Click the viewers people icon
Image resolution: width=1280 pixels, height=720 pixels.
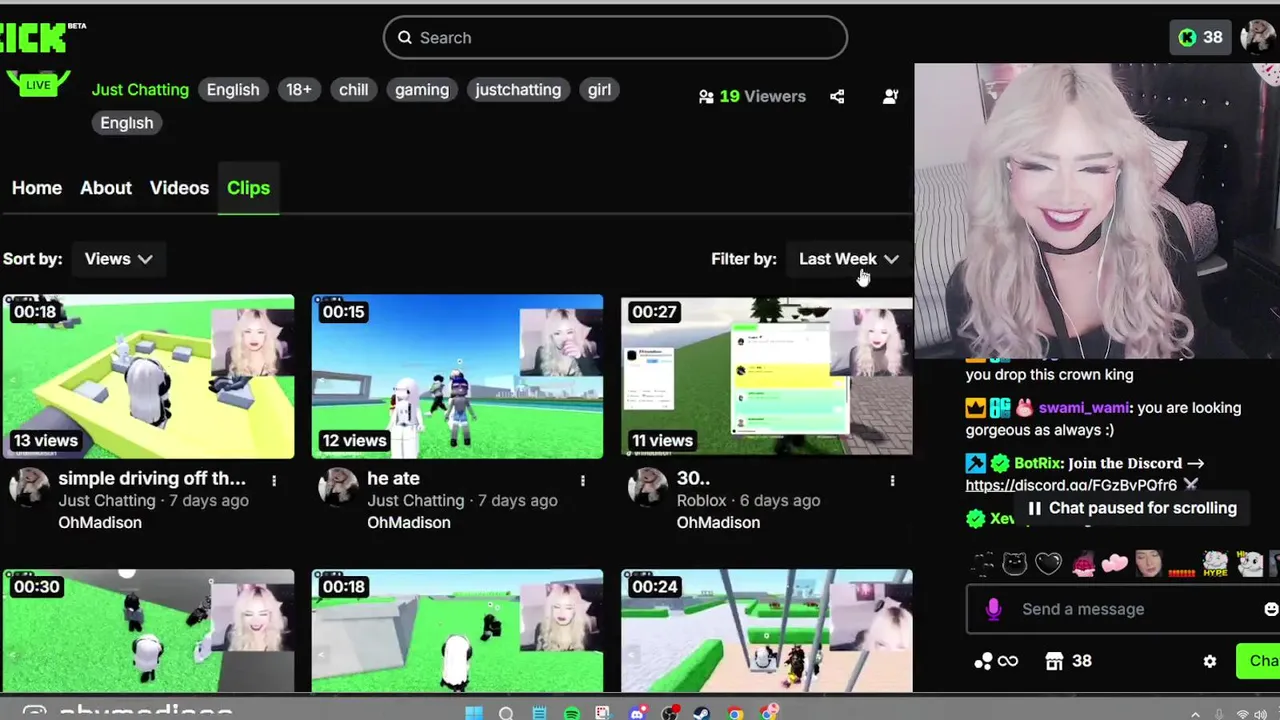[x=706, y=97]
